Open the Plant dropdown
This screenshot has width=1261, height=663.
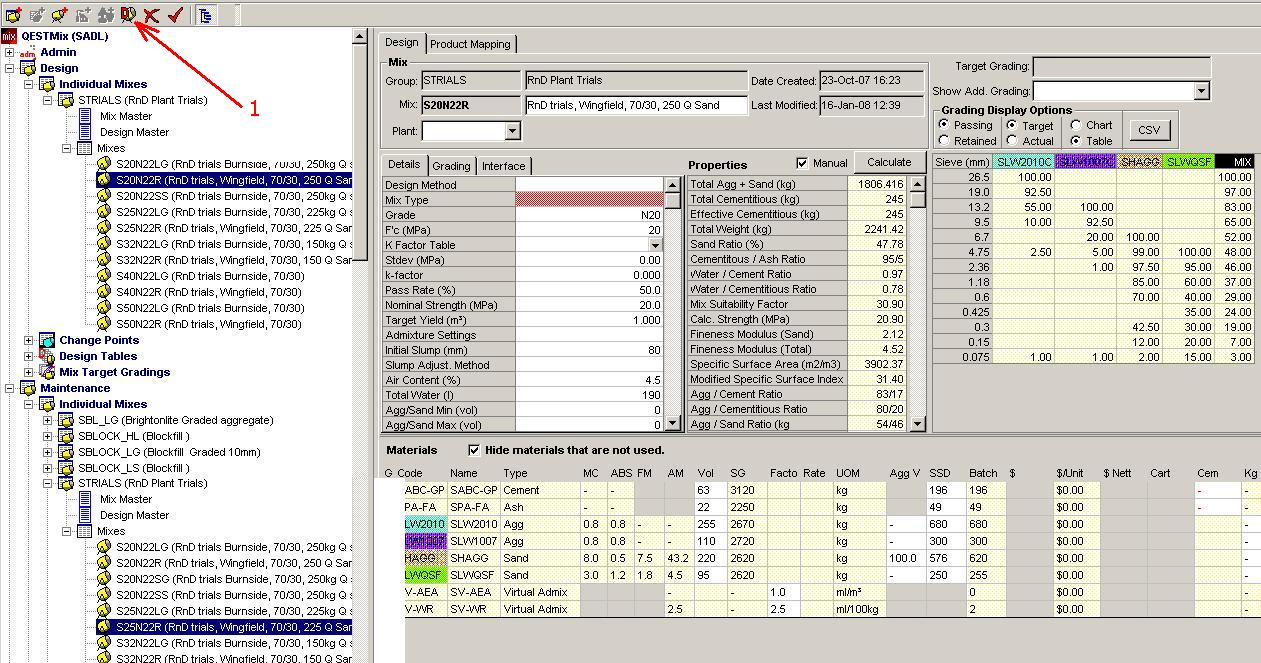click(512, 131)
